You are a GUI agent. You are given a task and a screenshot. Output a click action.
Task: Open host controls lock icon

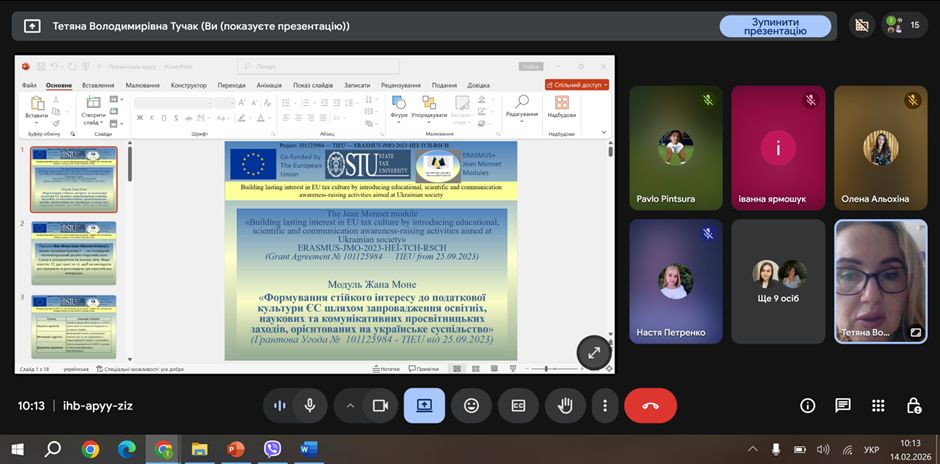pos(913,405)
